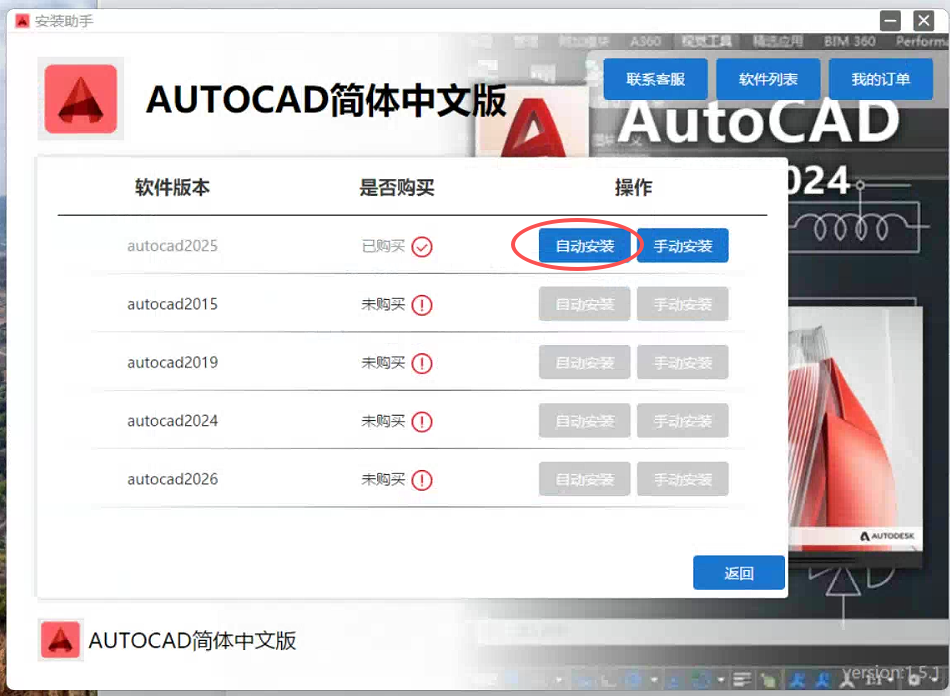Open 联系客服 customer support
The height and width of the screenshot is (696, 950).
coord(655,79)
